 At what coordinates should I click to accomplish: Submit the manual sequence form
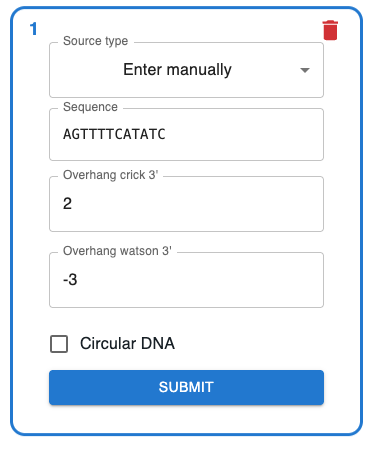[x=186, y=387]
